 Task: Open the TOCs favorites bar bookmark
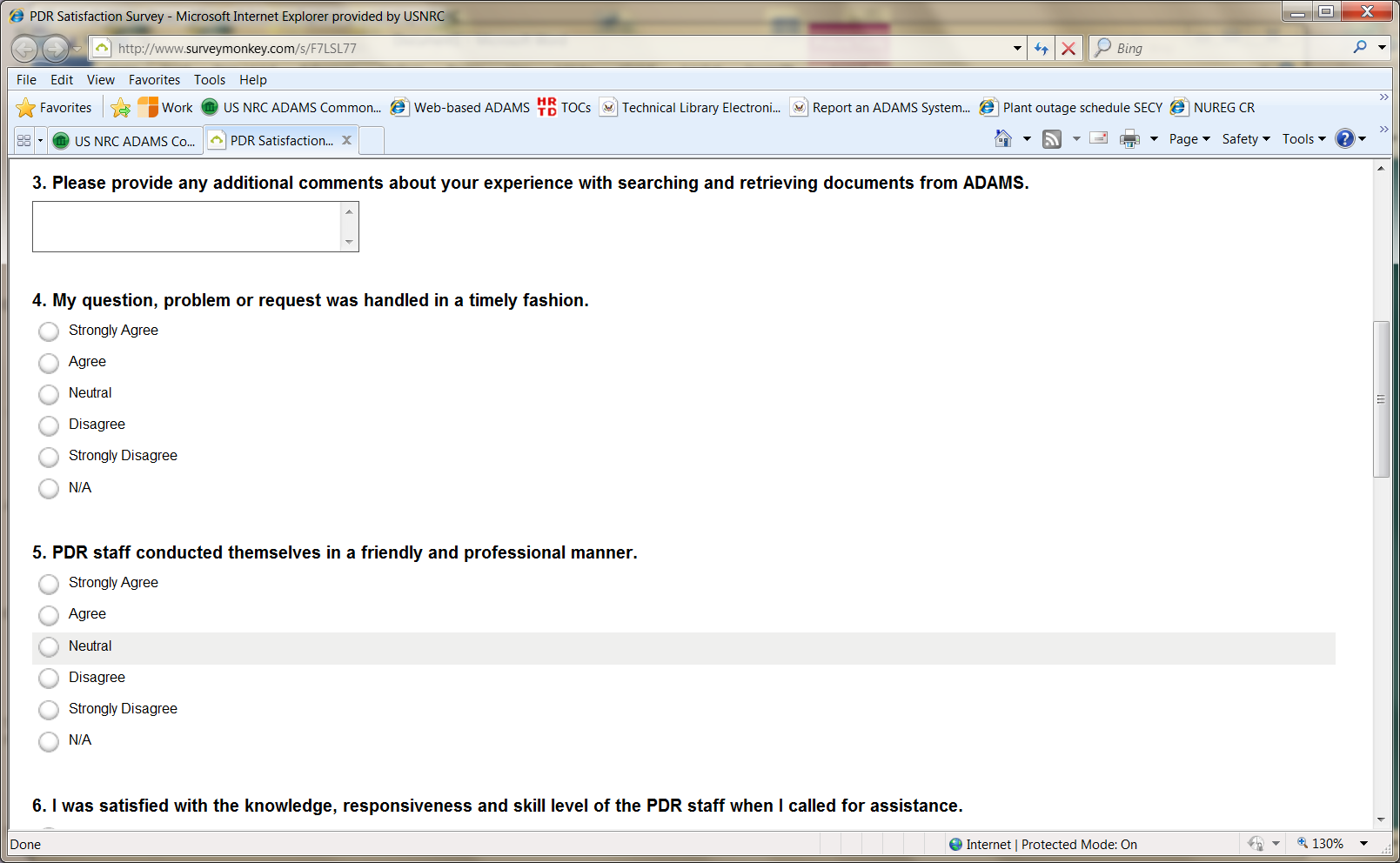click(565, 107)
